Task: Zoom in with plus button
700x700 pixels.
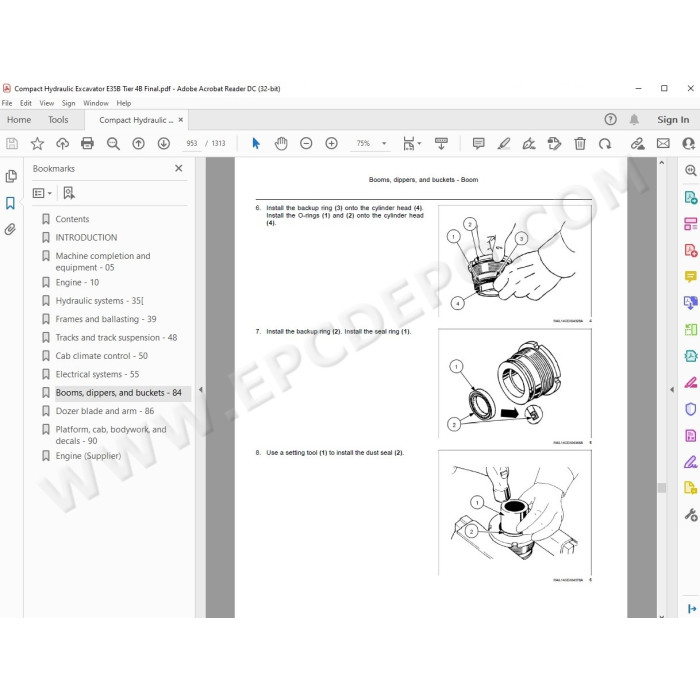Action: click(x=331, y=143)
